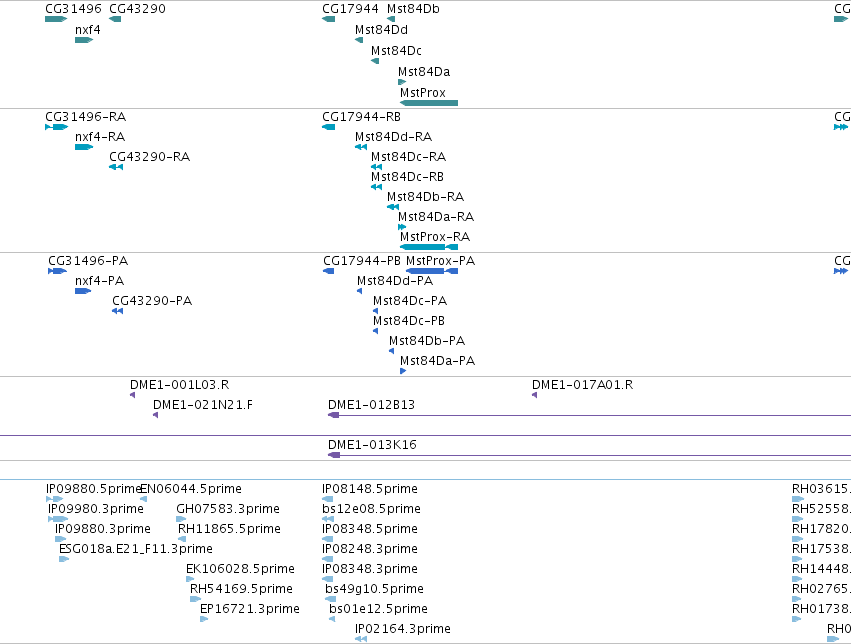The image size is (851, 644).
Task: Select the Mst84Db-PA protein label
Action: (427, 341)
